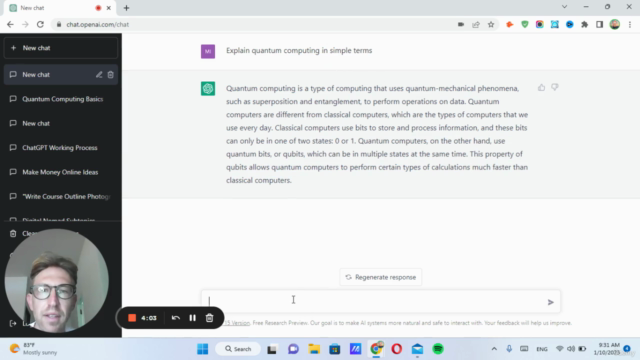The width and height of the screenshot is (640, 360).
Task: Open the Chrome profile avatar
Action: click(615, 24)
